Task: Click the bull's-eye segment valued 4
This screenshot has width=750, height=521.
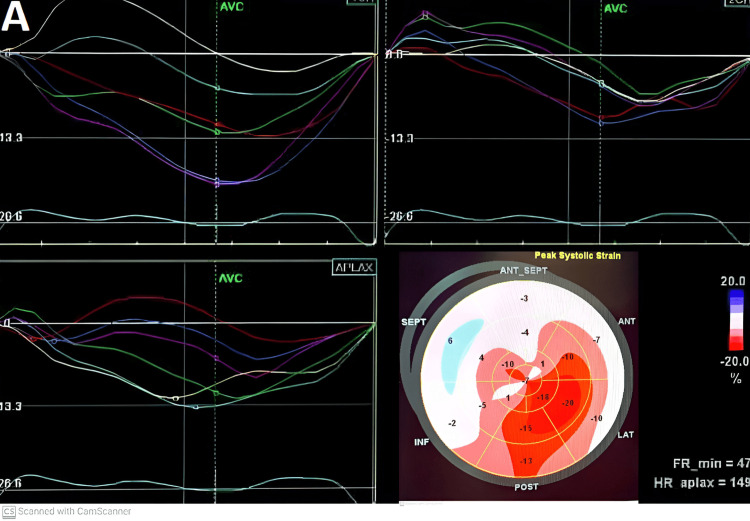Action: [x=481, y=358]
